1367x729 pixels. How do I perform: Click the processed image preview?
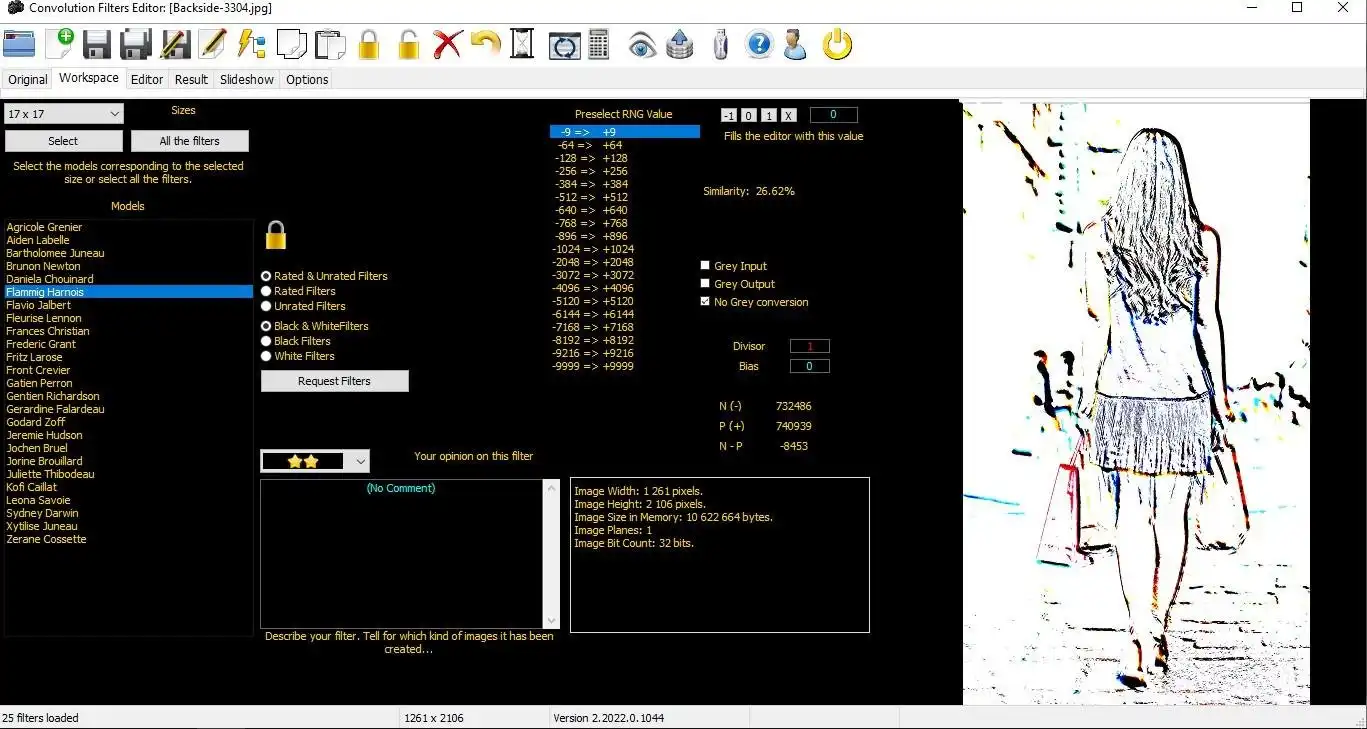click(x=1136, y=403)
